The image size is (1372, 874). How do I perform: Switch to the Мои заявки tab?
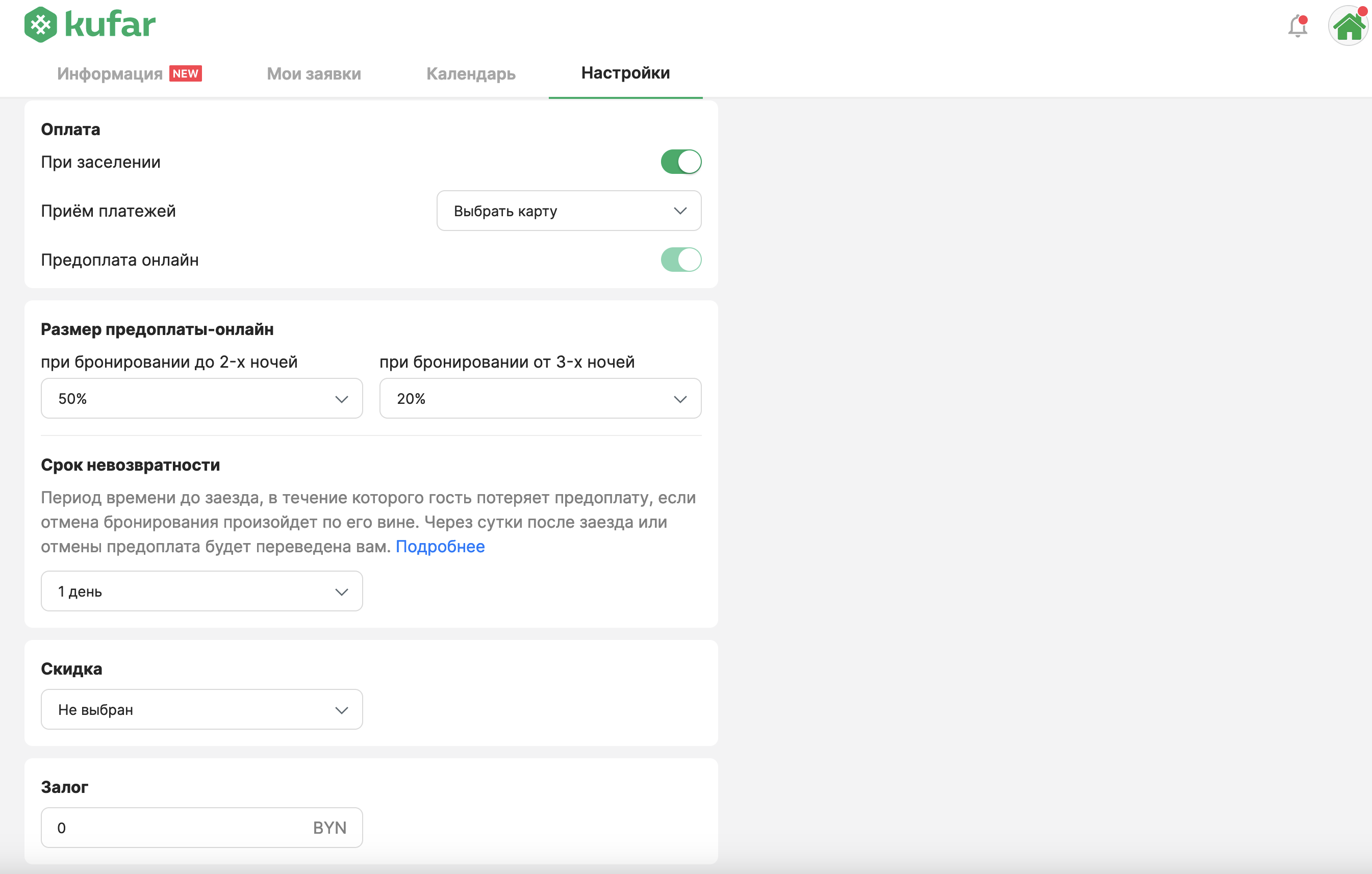point(314,73)
